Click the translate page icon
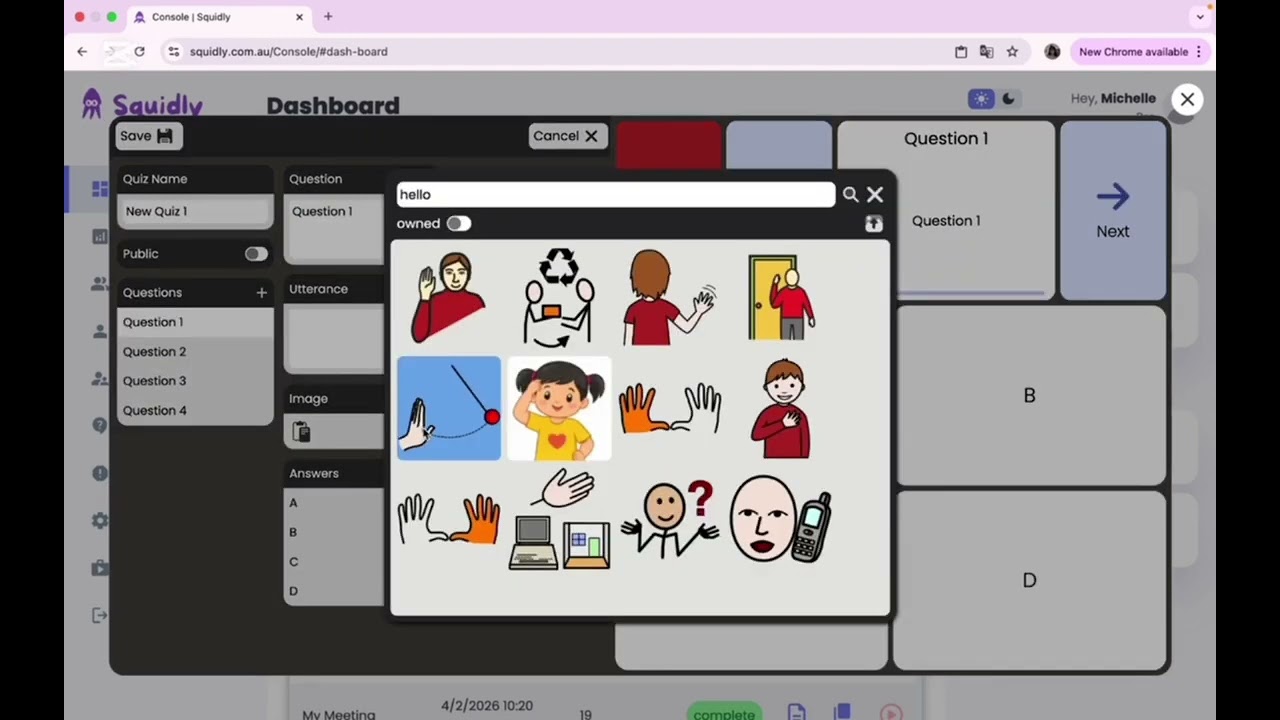This screenshot has width=1280, height=720. (x=986, y=52)
